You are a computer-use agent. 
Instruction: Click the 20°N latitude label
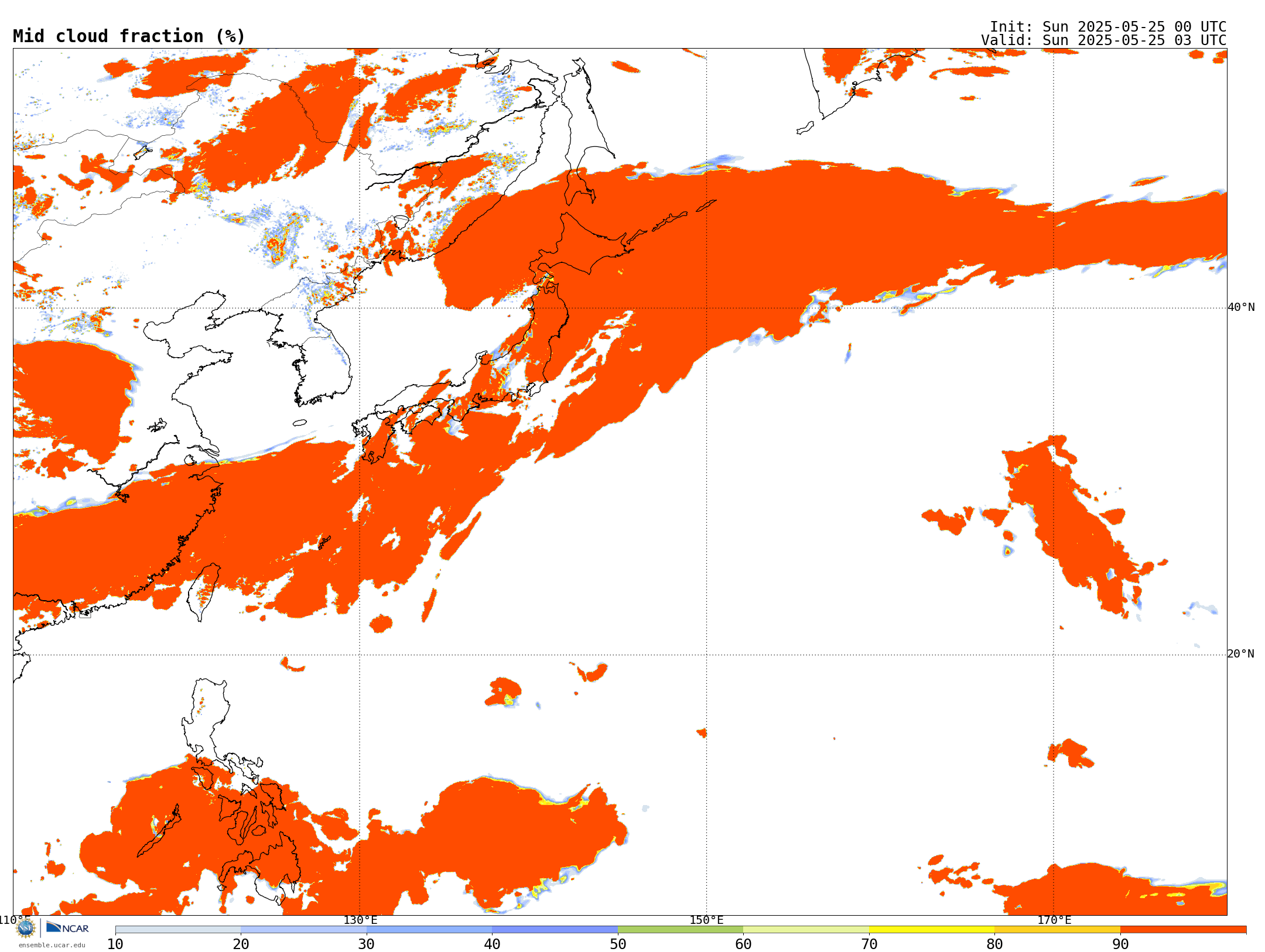click(x=1241, y=654)
